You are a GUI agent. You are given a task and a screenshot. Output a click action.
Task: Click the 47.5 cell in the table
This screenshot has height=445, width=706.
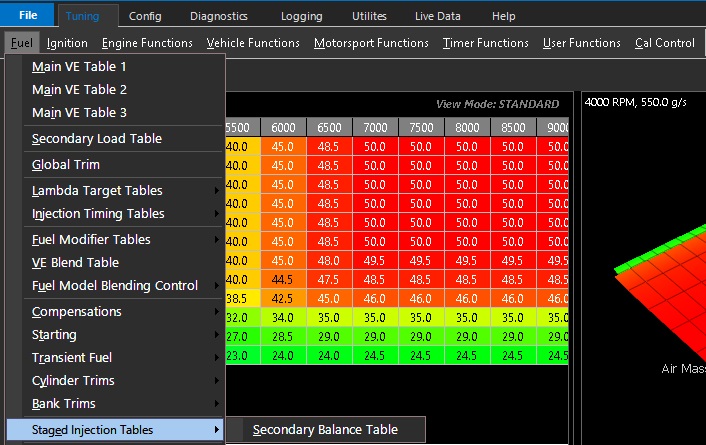click(x=329, y=280)
